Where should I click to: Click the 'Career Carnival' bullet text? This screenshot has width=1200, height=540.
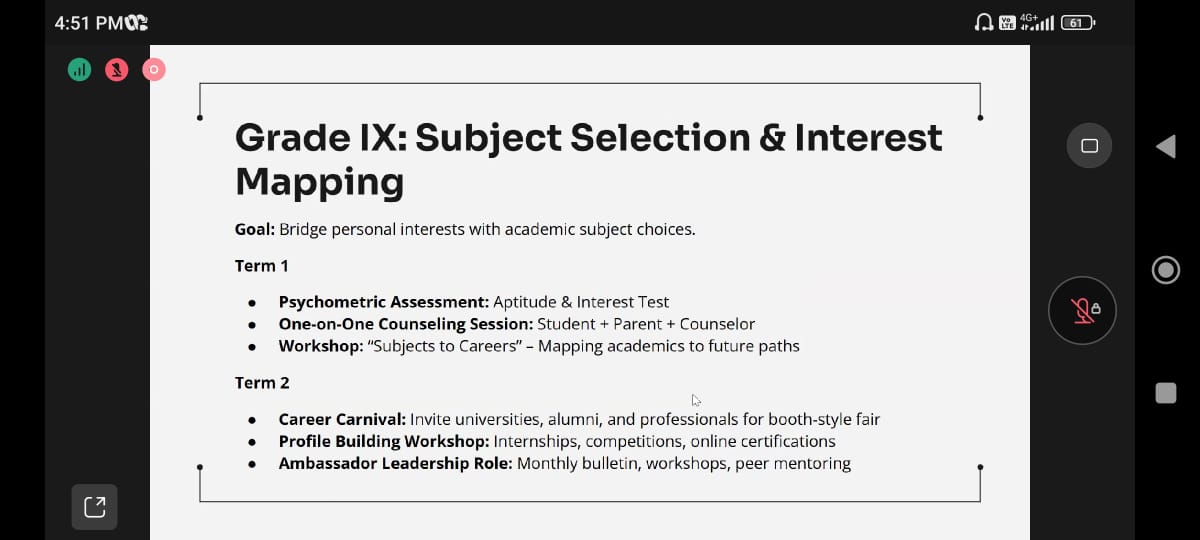[x=342, y=419]
